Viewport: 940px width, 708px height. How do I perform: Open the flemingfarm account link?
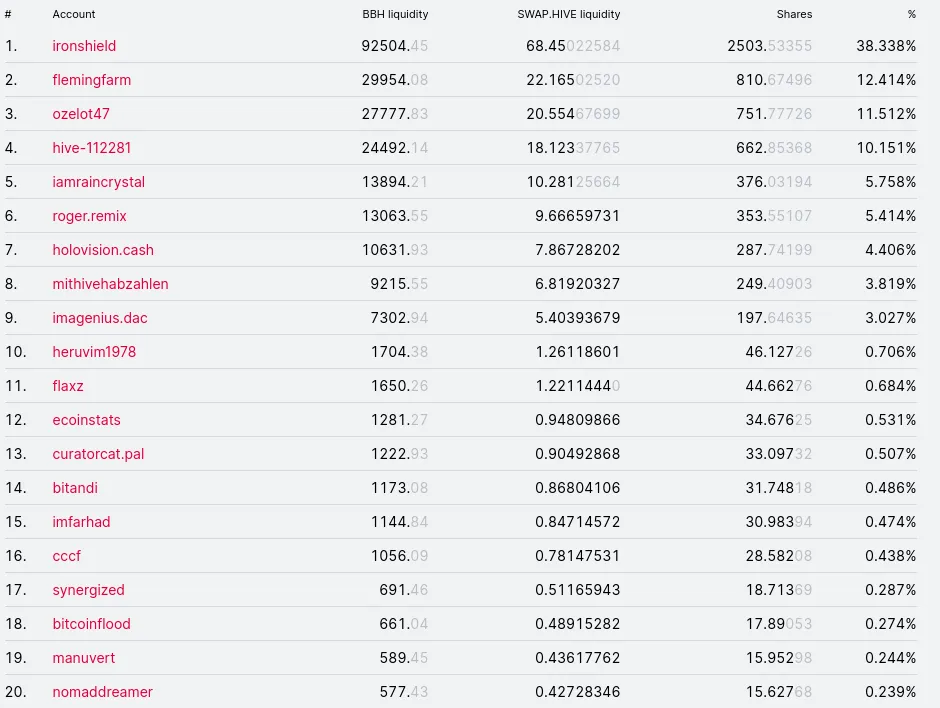coord(91,80)
